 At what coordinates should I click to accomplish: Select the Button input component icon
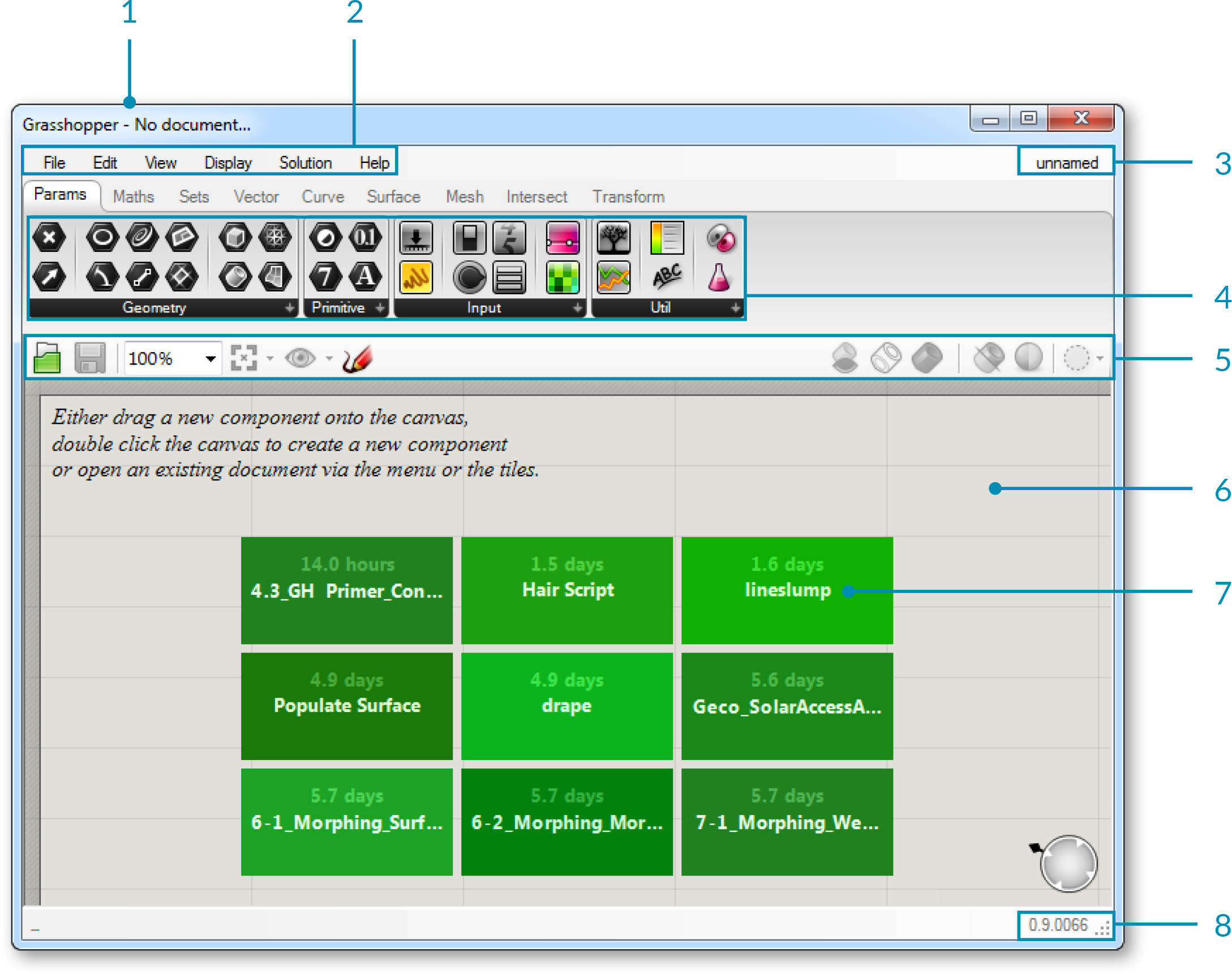click(x=469, y=278)
